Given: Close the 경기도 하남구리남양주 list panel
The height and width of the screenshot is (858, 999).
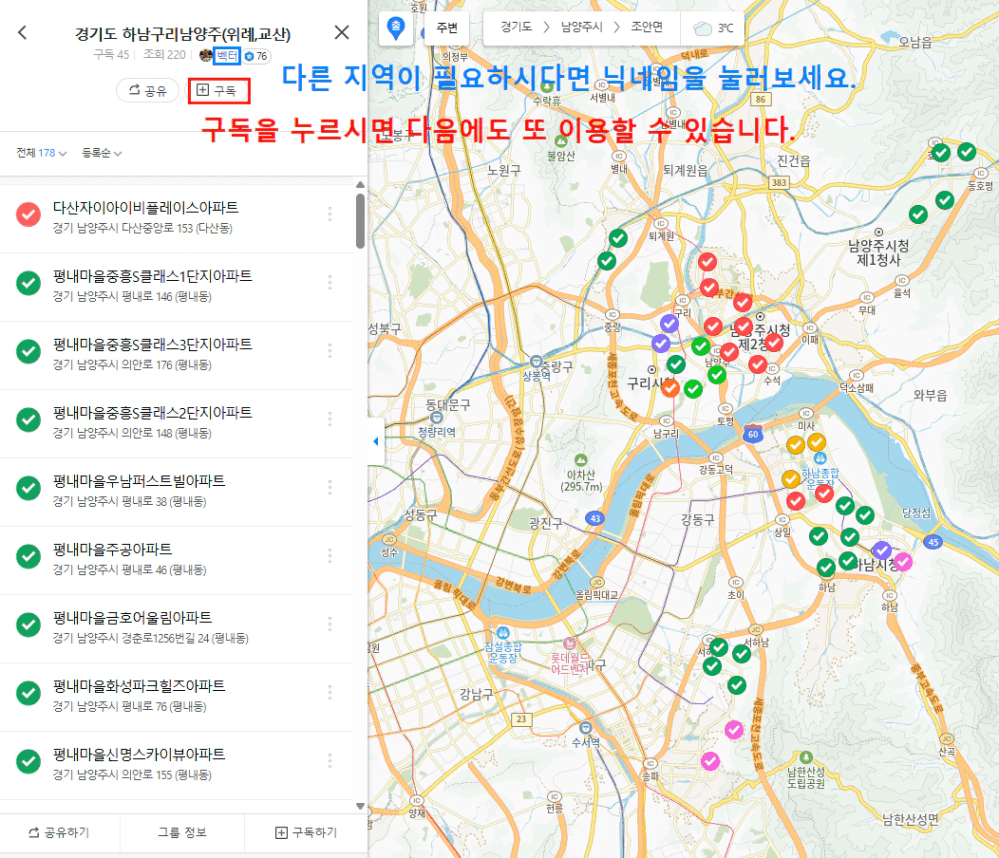Looking at the screenshot, I should [x=341, y=32].
